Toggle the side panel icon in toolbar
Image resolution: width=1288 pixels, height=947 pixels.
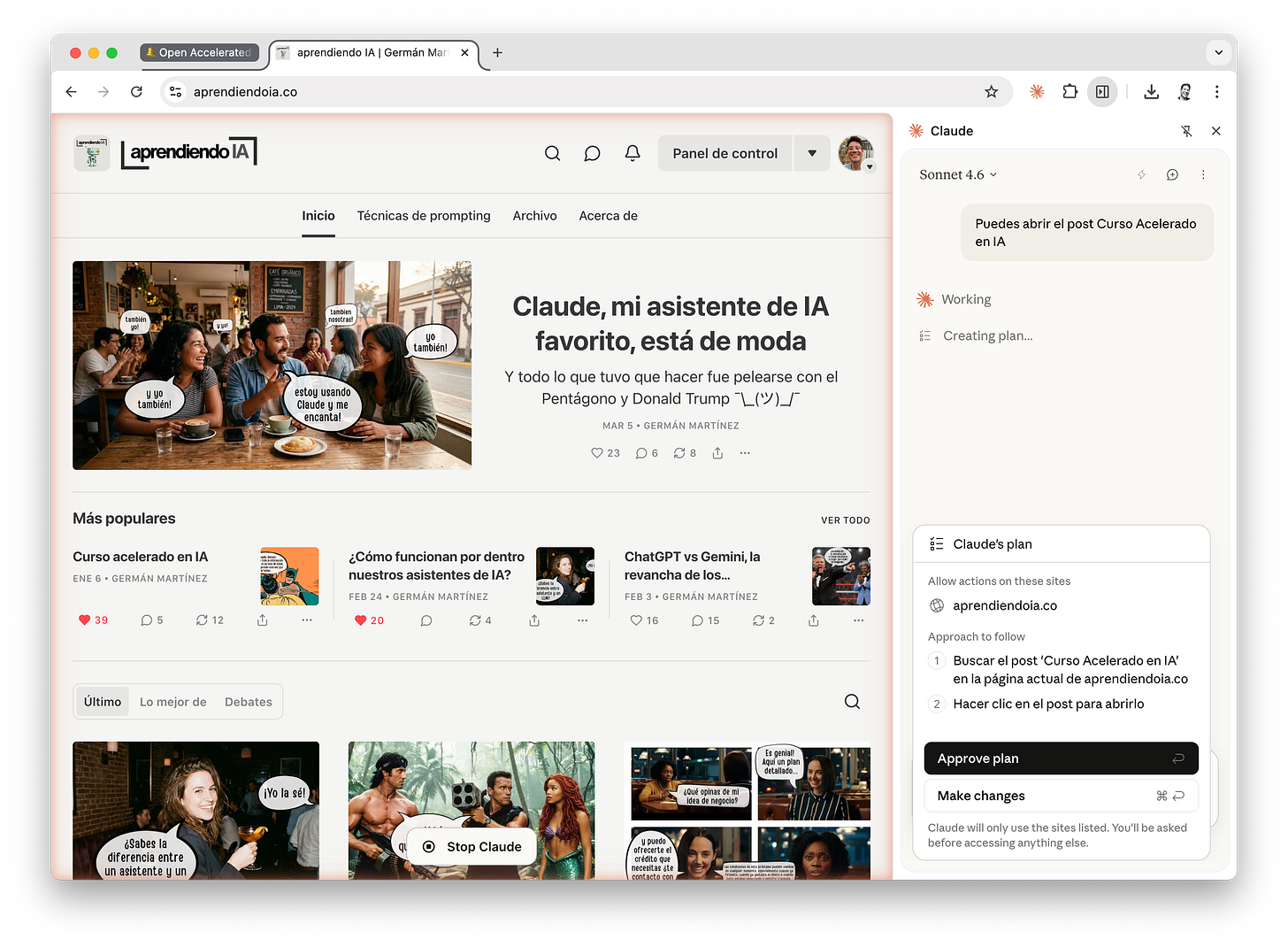click(1102, 91)
